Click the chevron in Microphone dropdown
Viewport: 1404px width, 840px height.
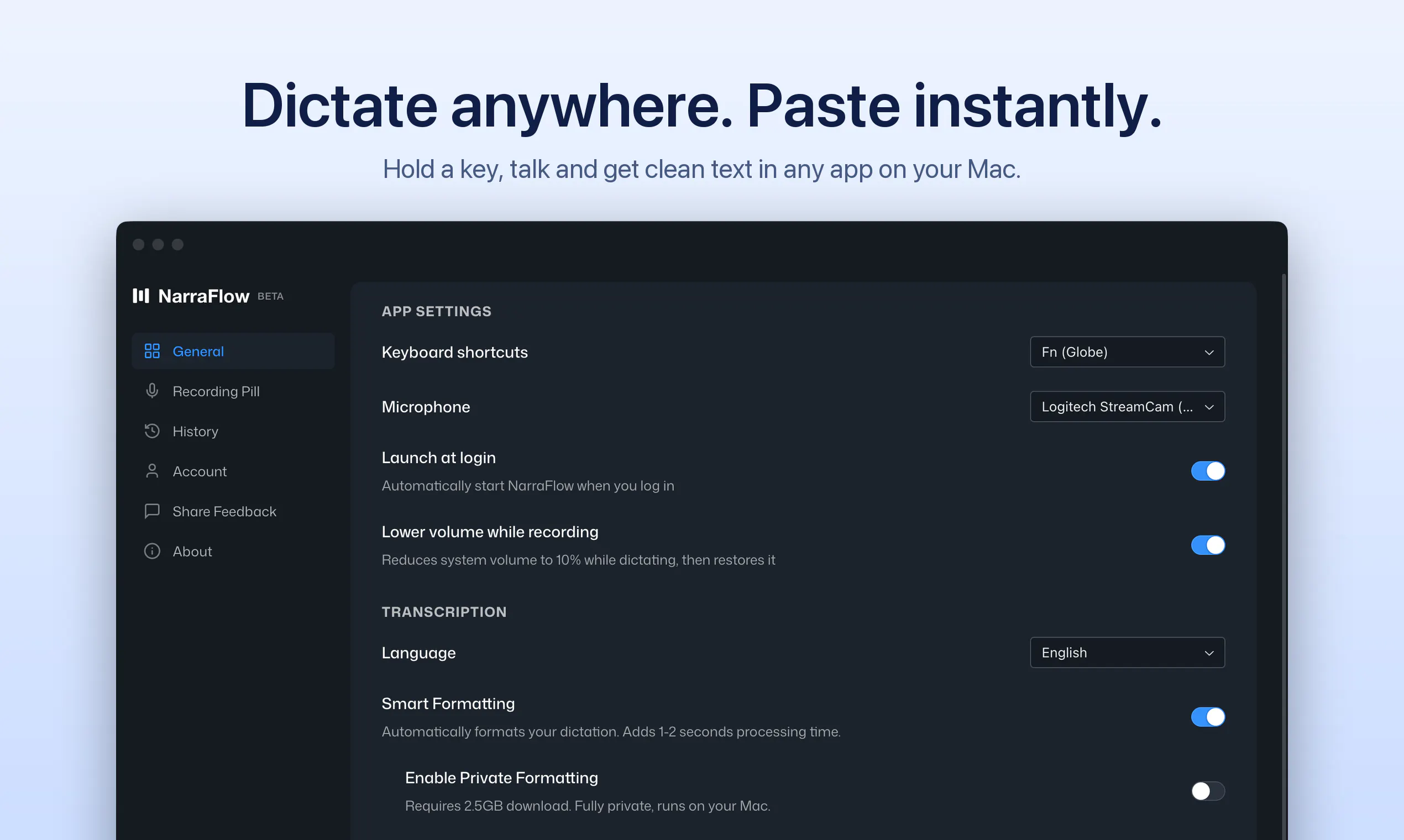click(1209, 407)
